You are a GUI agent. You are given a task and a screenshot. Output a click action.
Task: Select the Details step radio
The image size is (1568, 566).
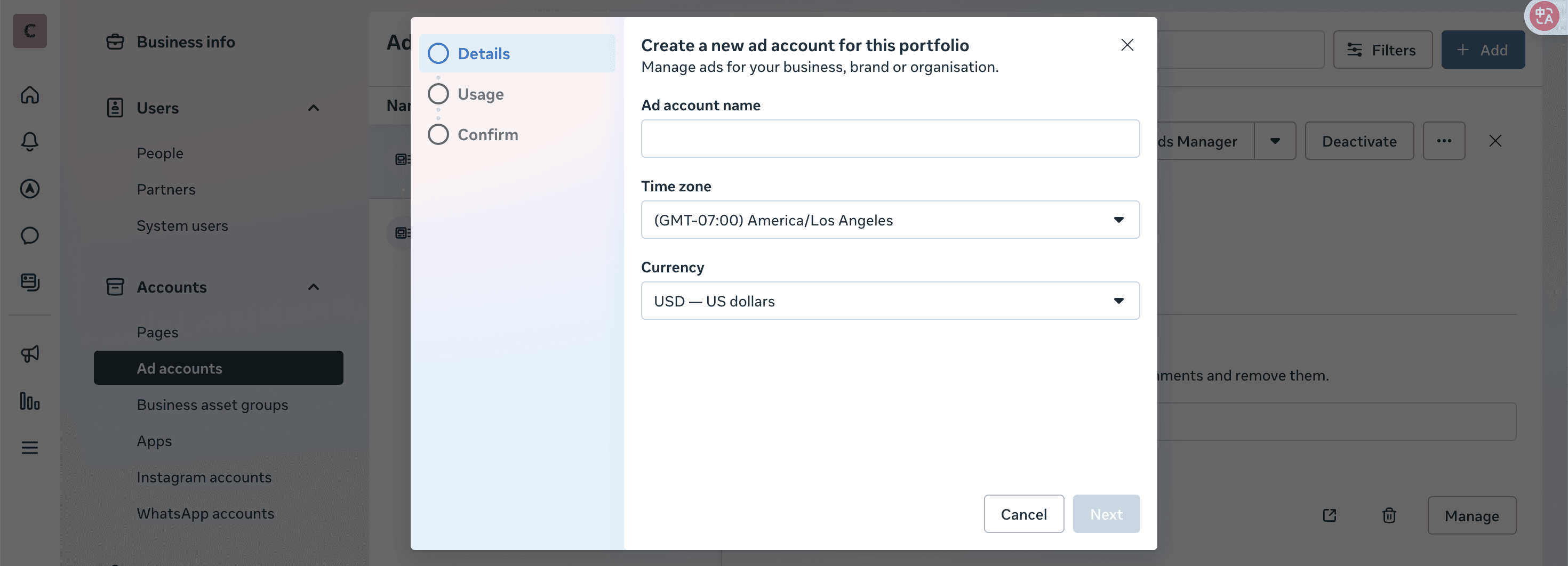click(438, 53)
